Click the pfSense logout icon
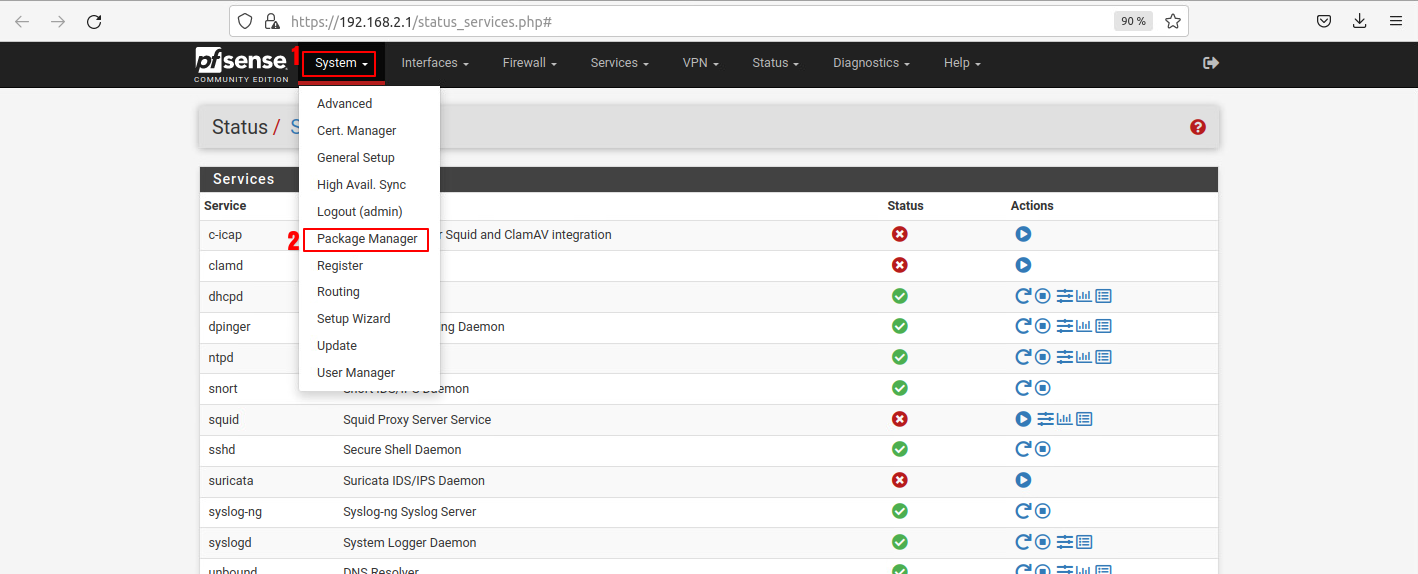 (1211, 63)
